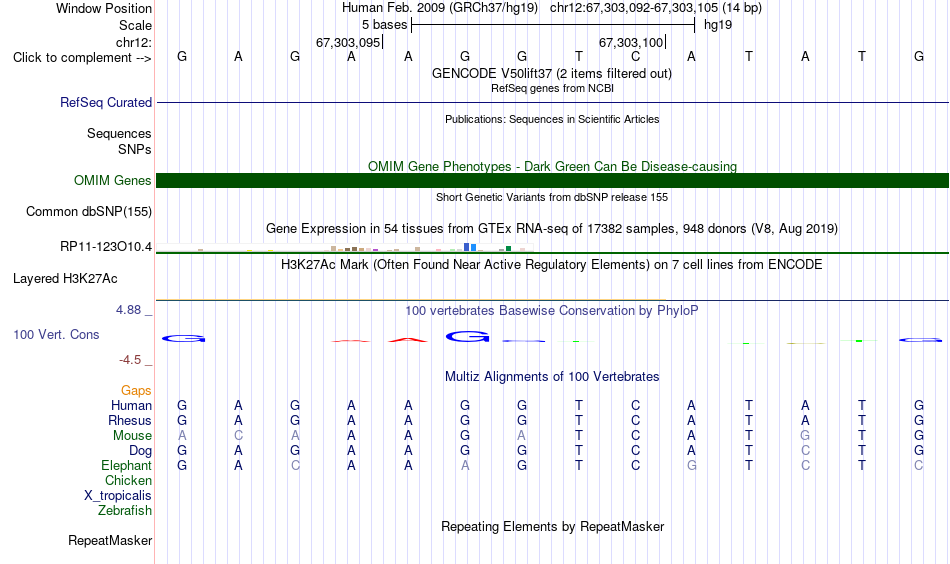Click 'Publications: Sequences in Scientific Articles' title
This screenshot has height=564, width=950.
tap(552, 119)
